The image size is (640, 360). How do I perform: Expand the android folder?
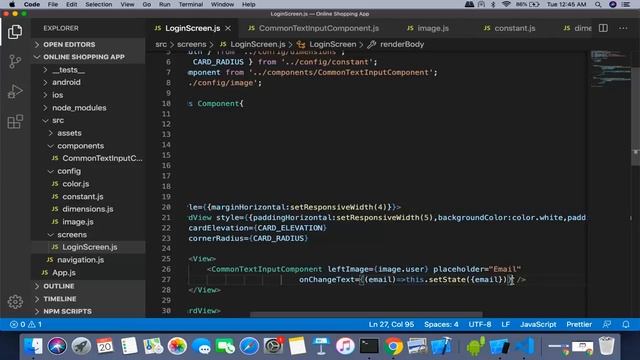88,82
